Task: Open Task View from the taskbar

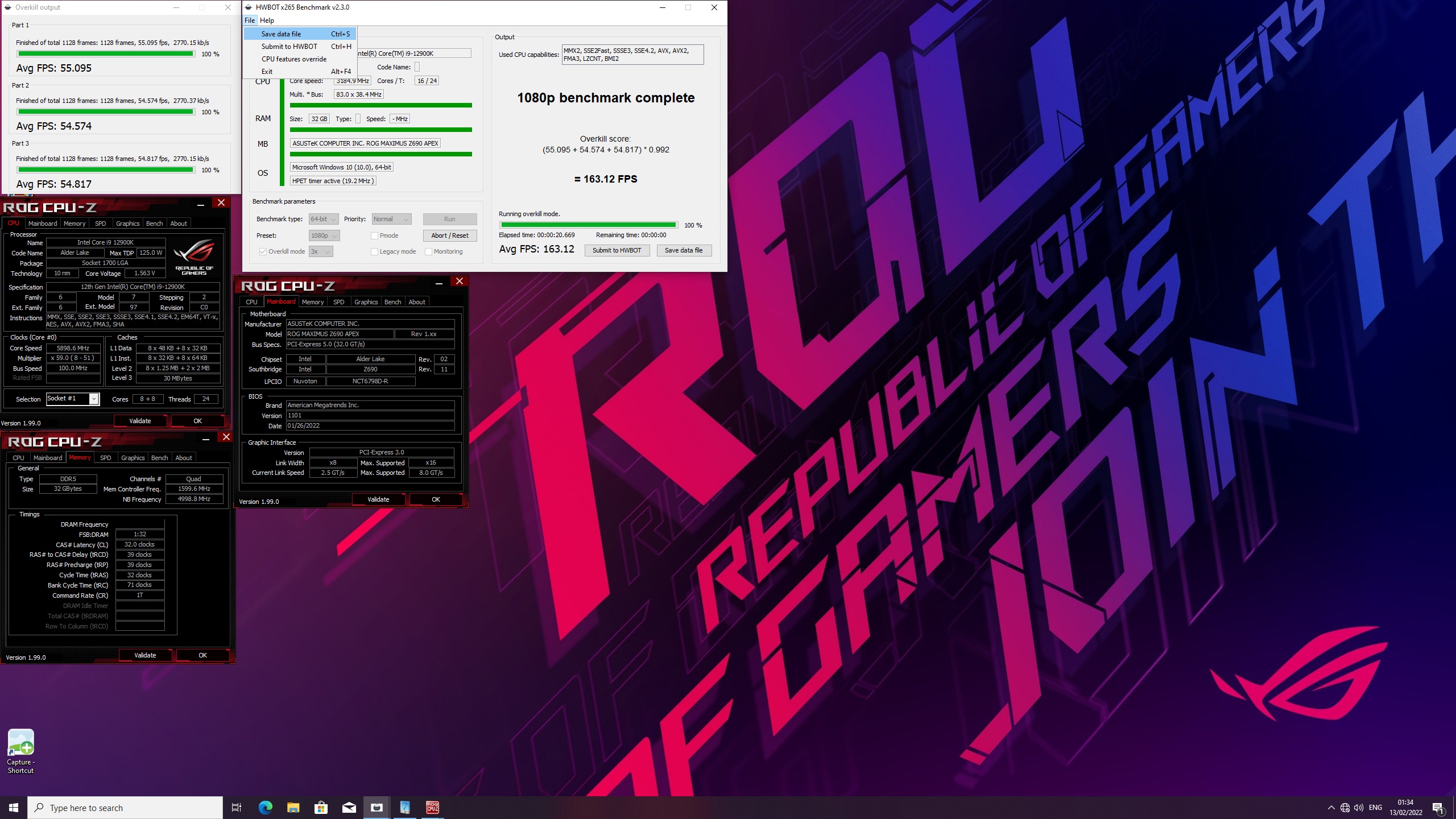Action: click(x=237, y=808)
